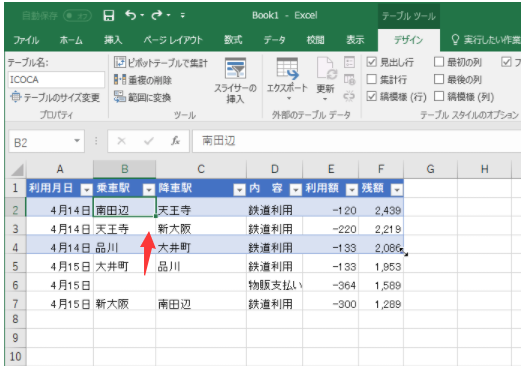Click the unlink table icon beside 更新
Image resolution: width=521 pixels, height=366 pixels.
(x=349, y=96)
